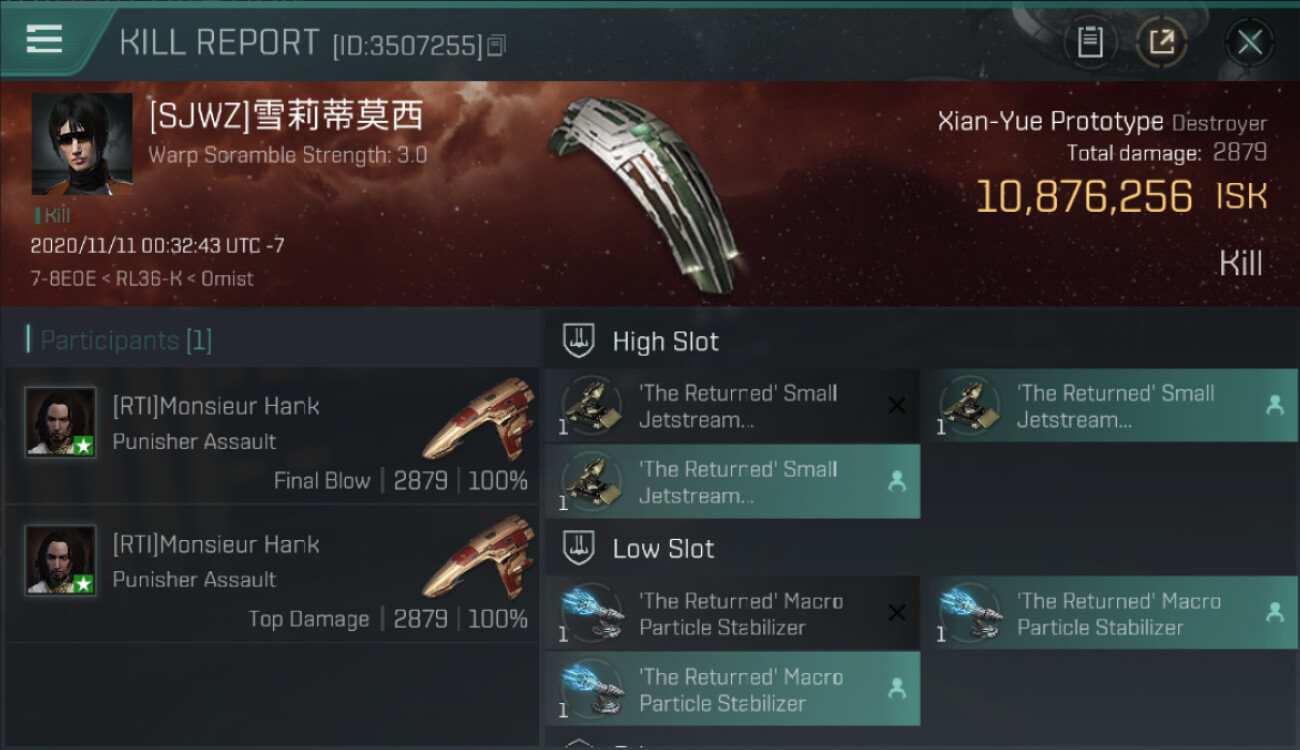Click the Participants [1] header
The image size is (1300, 750).
(119, 340)
